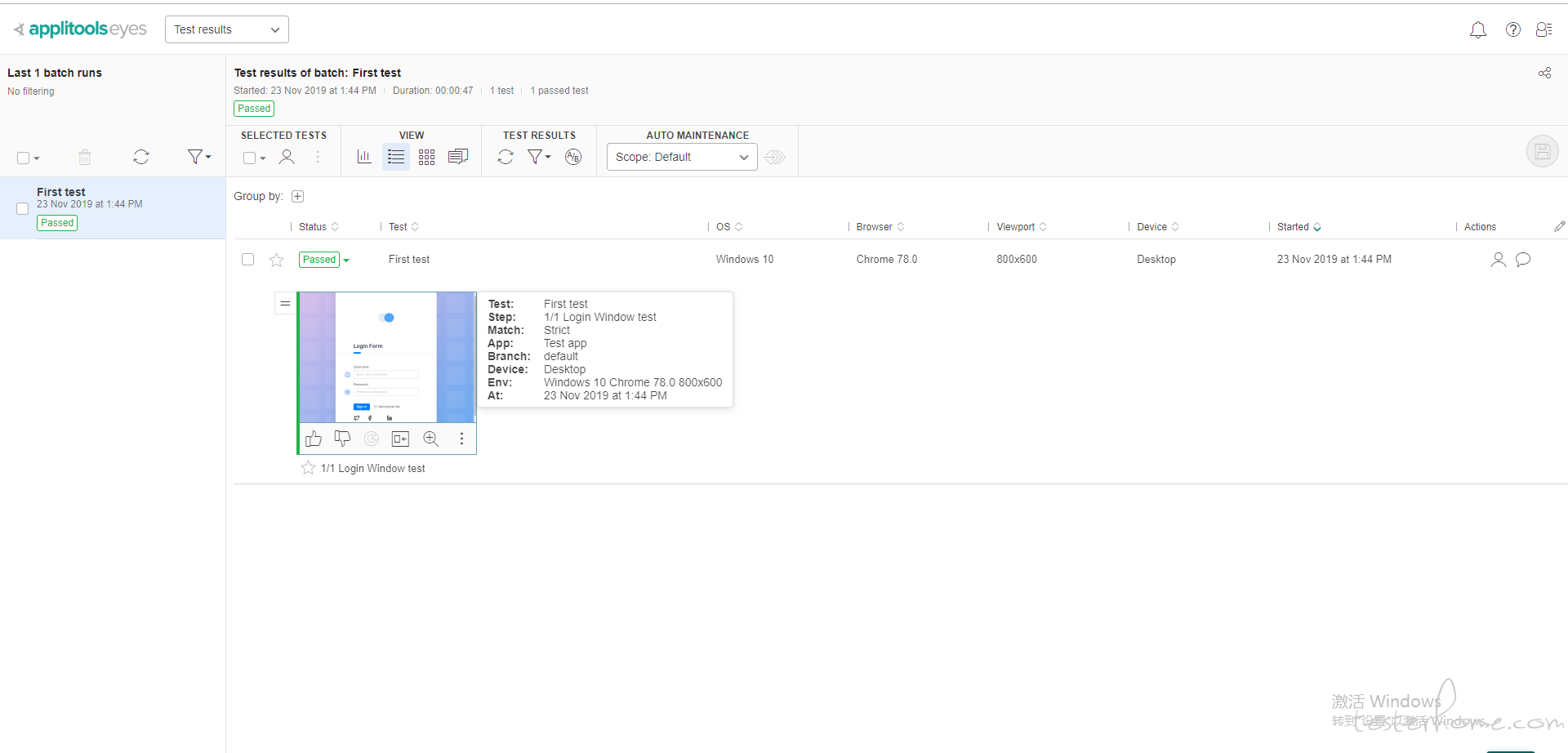This screenshot has height=753, width=1568.
Task: Check the First test batch checkbox
Action: tap(23, 209)
